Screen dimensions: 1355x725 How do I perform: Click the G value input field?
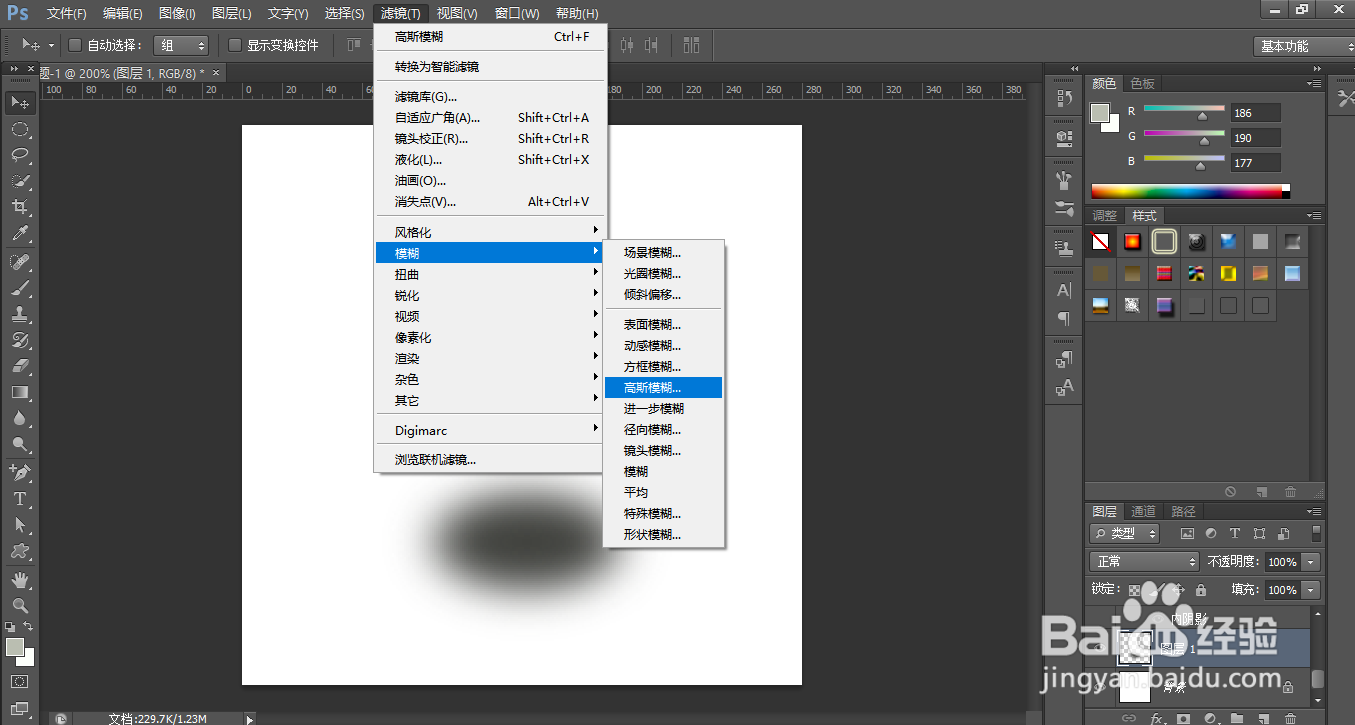(1256, 138)
